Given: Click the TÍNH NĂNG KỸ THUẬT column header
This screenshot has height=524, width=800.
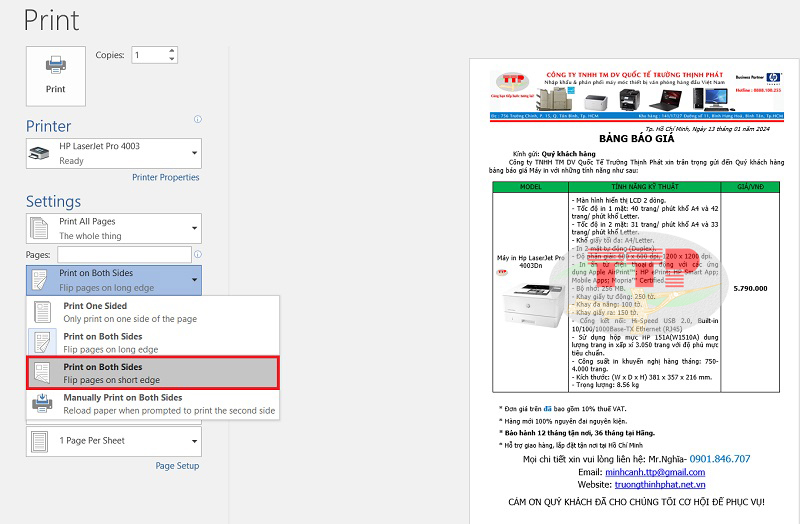Looking at the screenshot, I should click(645, 187).
